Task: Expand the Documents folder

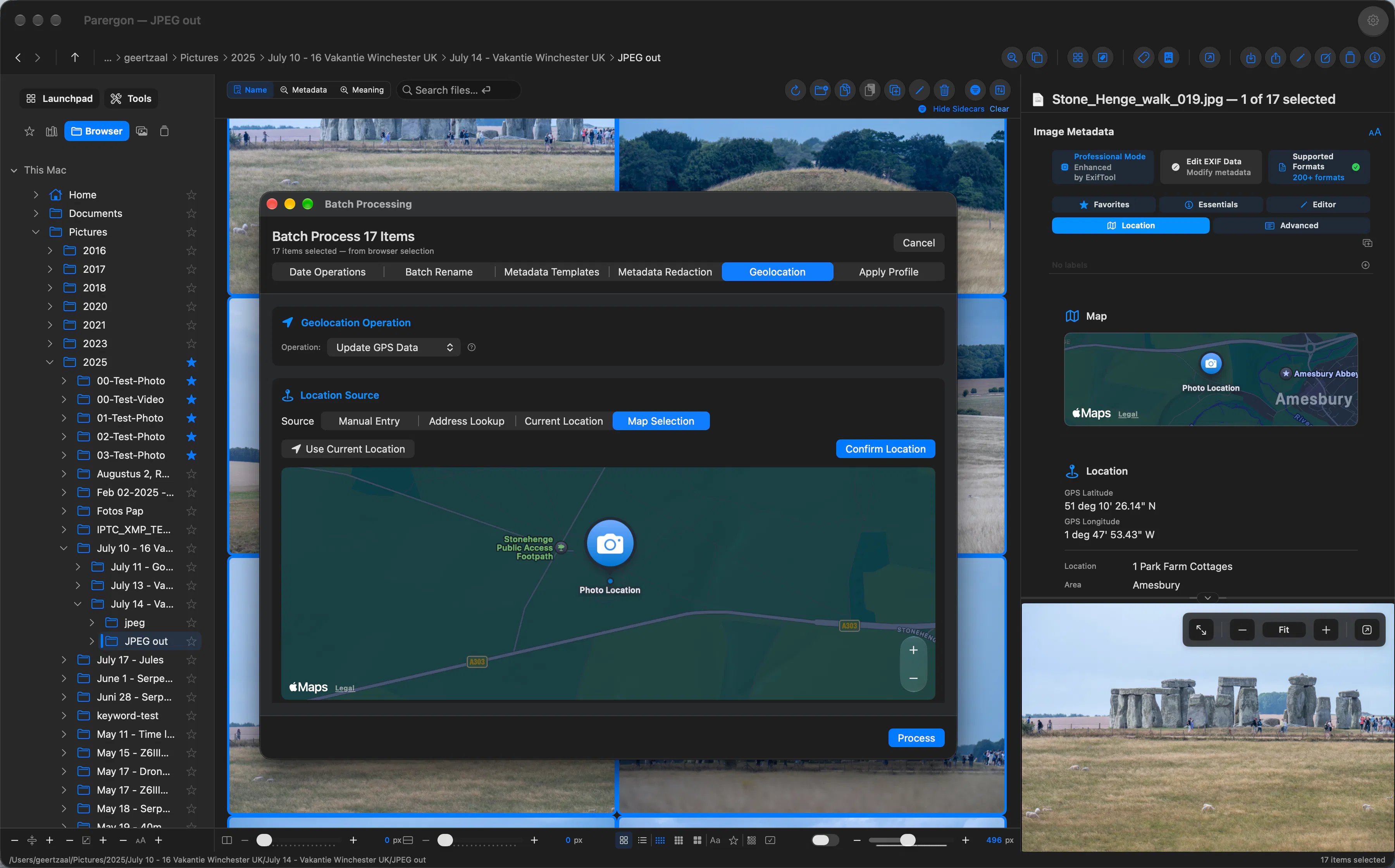Action: pos(36,214)
